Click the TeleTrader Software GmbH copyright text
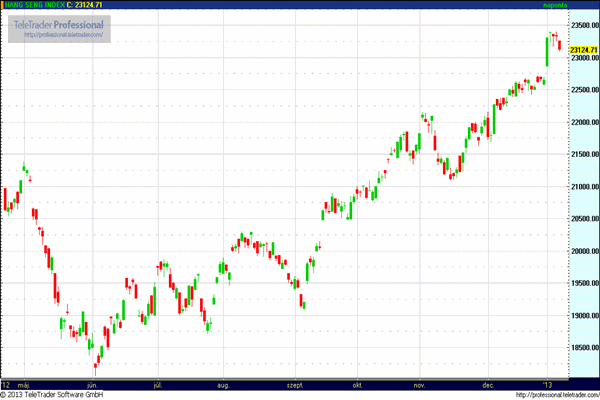600x400 pixels. (52, 394)
